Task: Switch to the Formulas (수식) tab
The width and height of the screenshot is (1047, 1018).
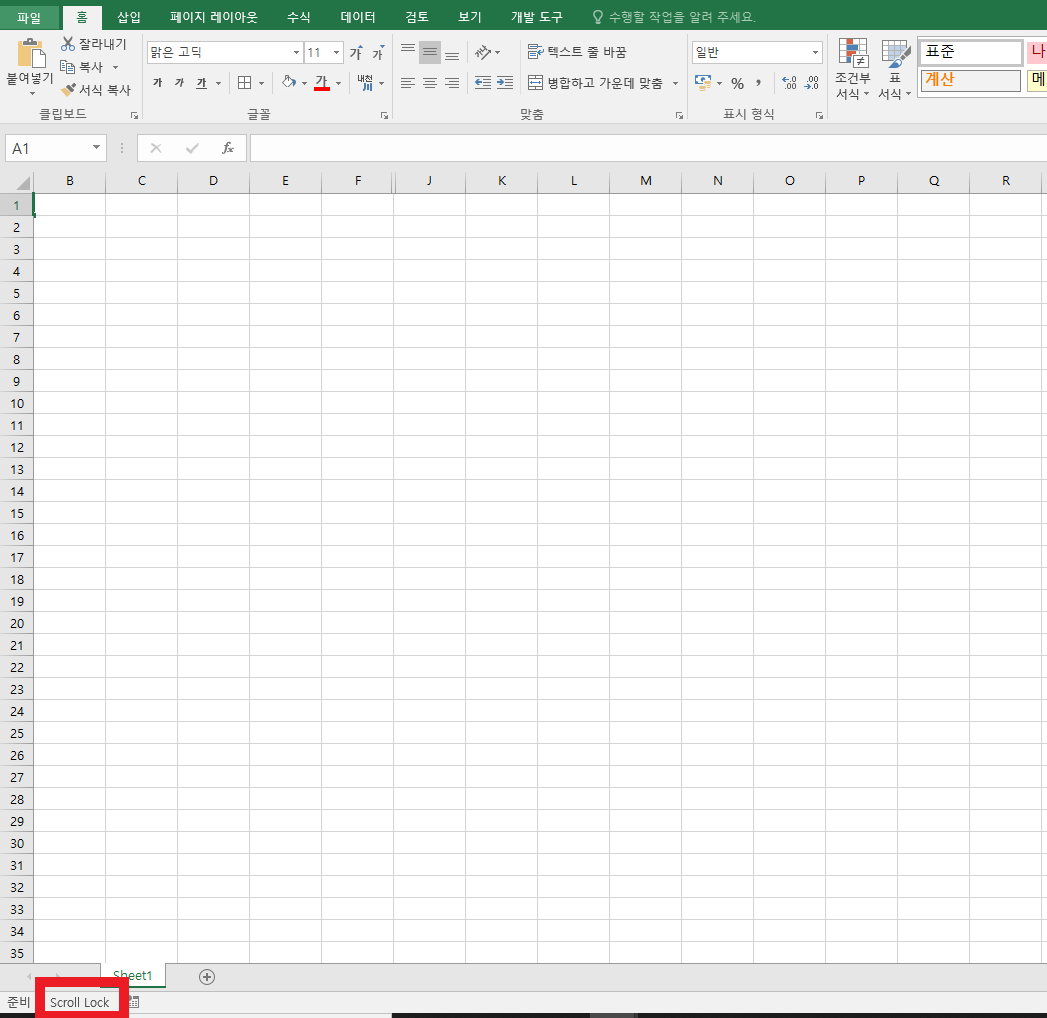Action: pos(298,17)
